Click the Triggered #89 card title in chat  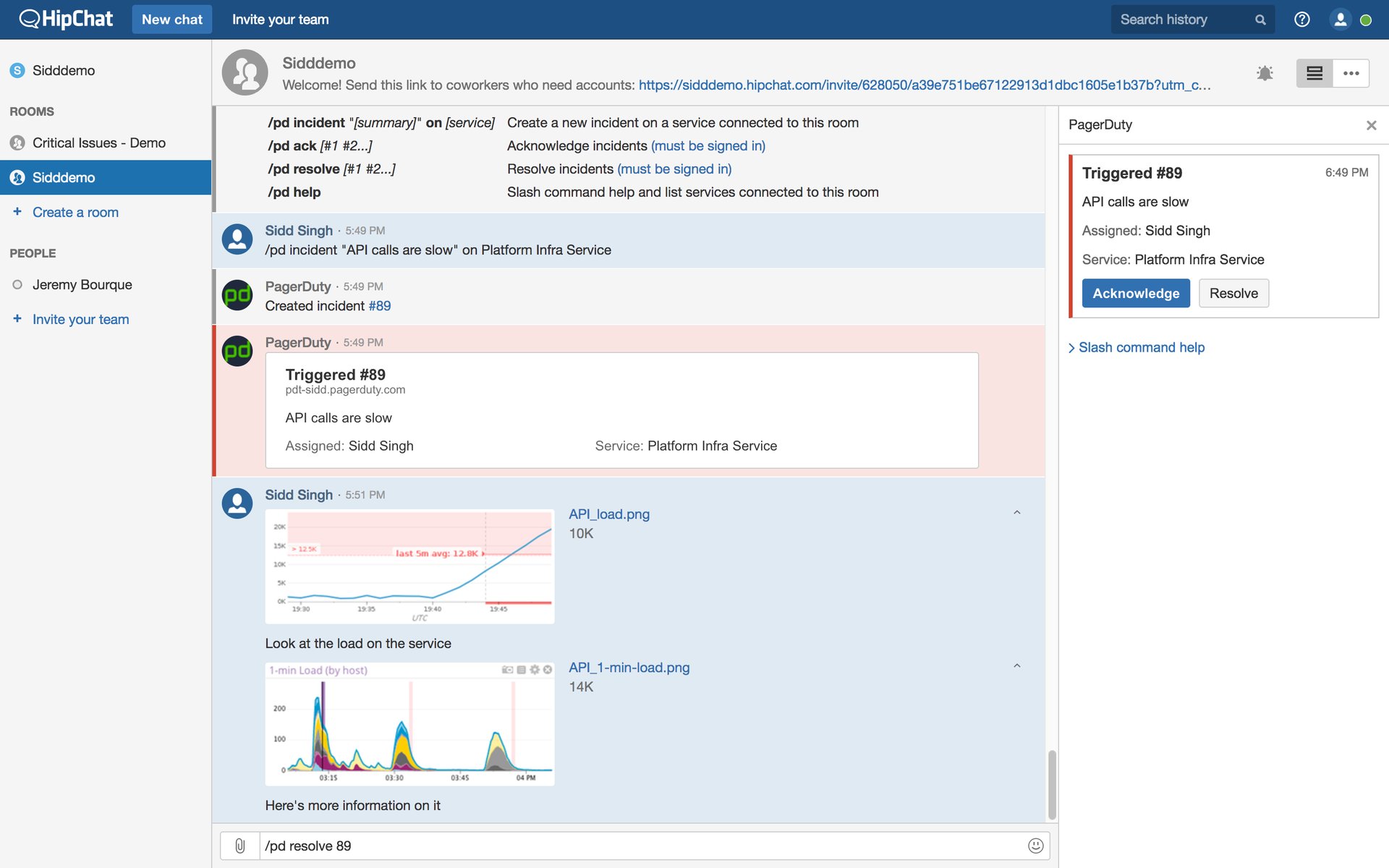pos(335,375)
